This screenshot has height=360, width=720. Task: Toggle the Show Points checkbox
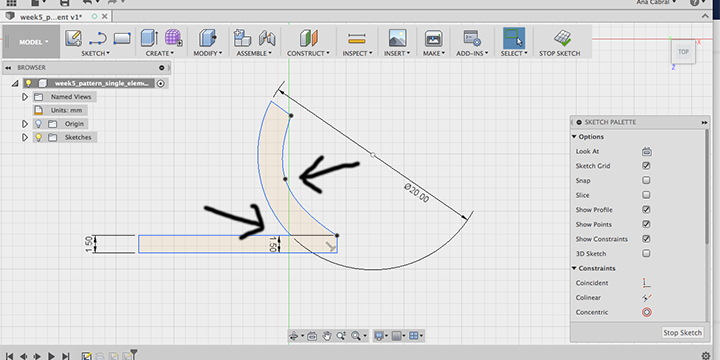[x=647, y=225]
